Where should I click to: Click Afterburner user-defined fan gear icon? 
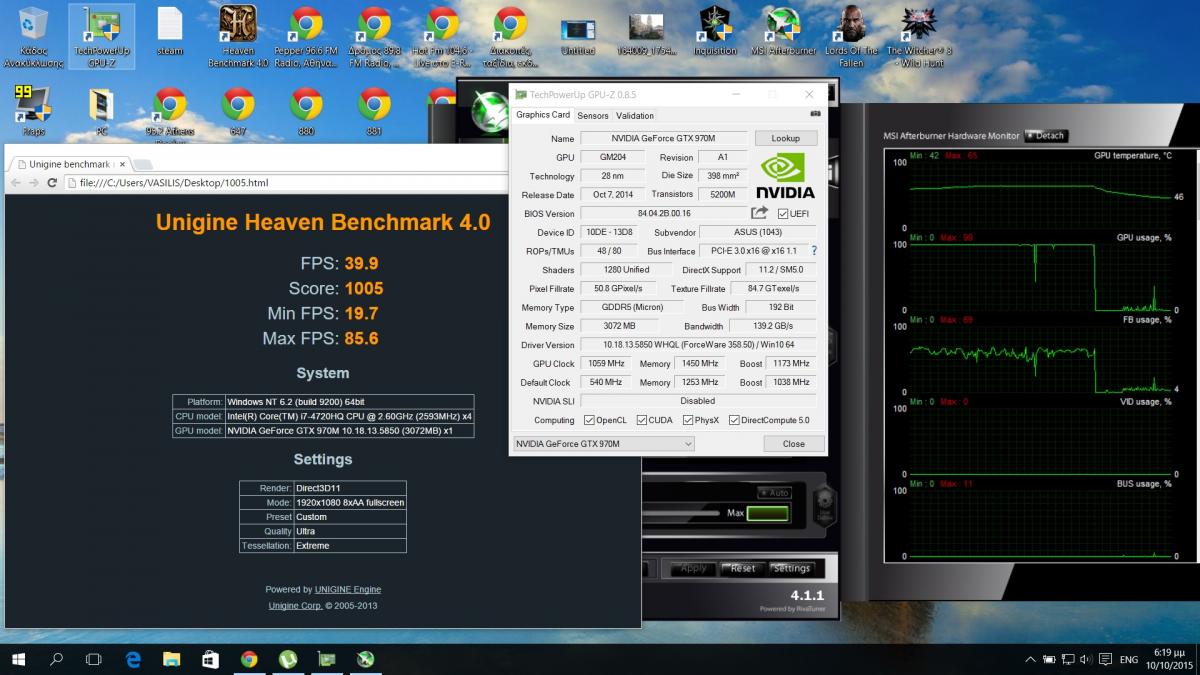pyautogui.click(x=824, y=504)
